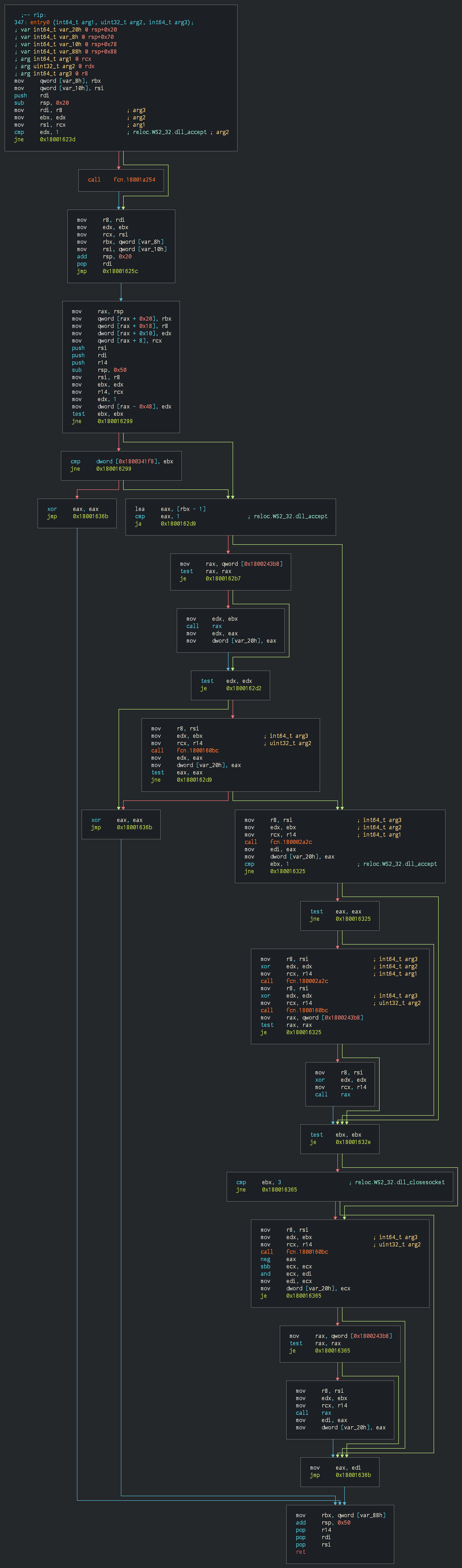Click the 'and ecx, edi' instruction
Screen dimensions: 462x1568
pyautogui.click(x=287, y=1273)
